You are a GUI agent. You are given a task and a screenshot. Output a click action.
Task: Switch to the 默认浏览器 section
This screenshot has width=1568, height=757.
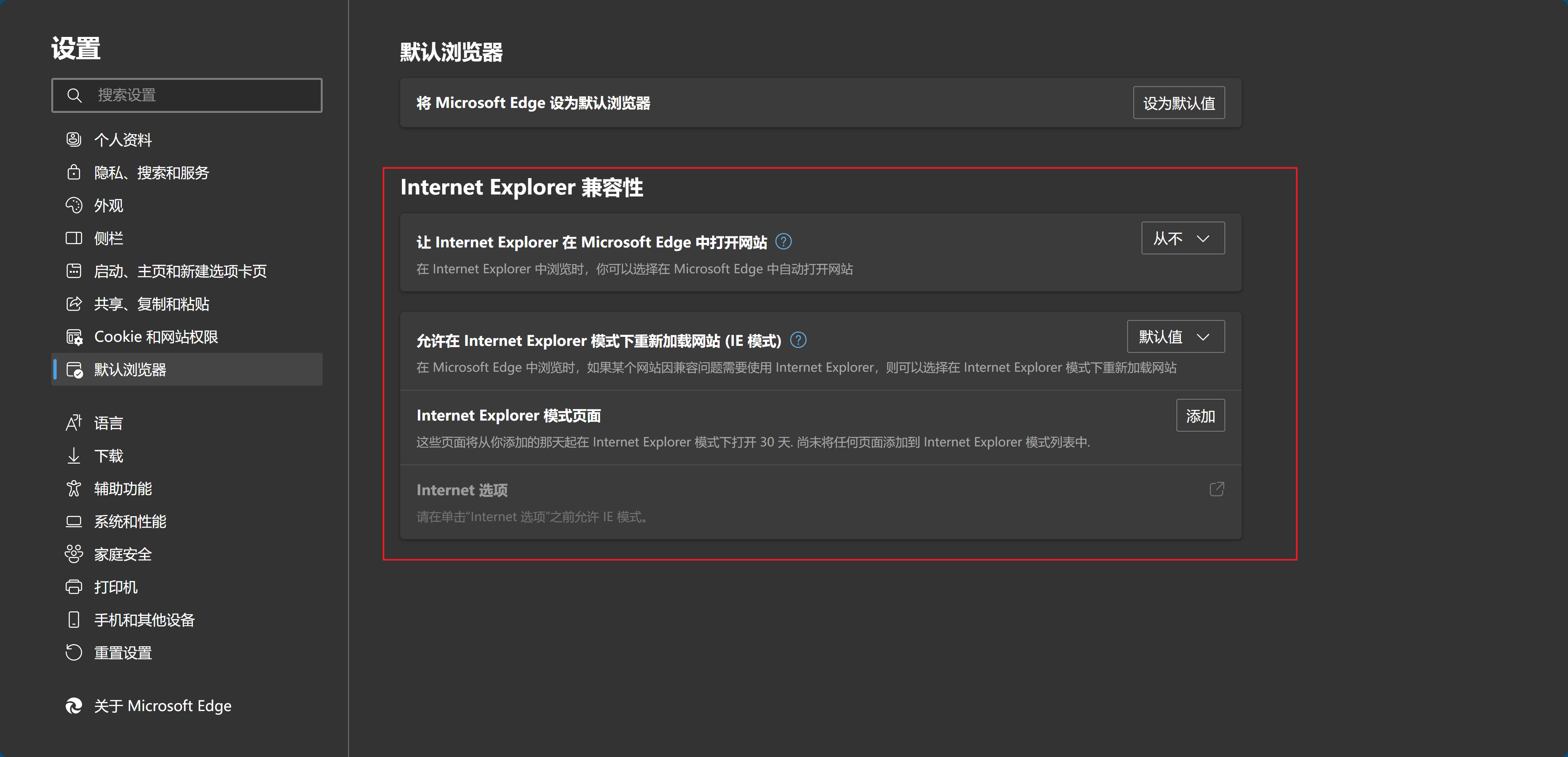pos(130,369)
